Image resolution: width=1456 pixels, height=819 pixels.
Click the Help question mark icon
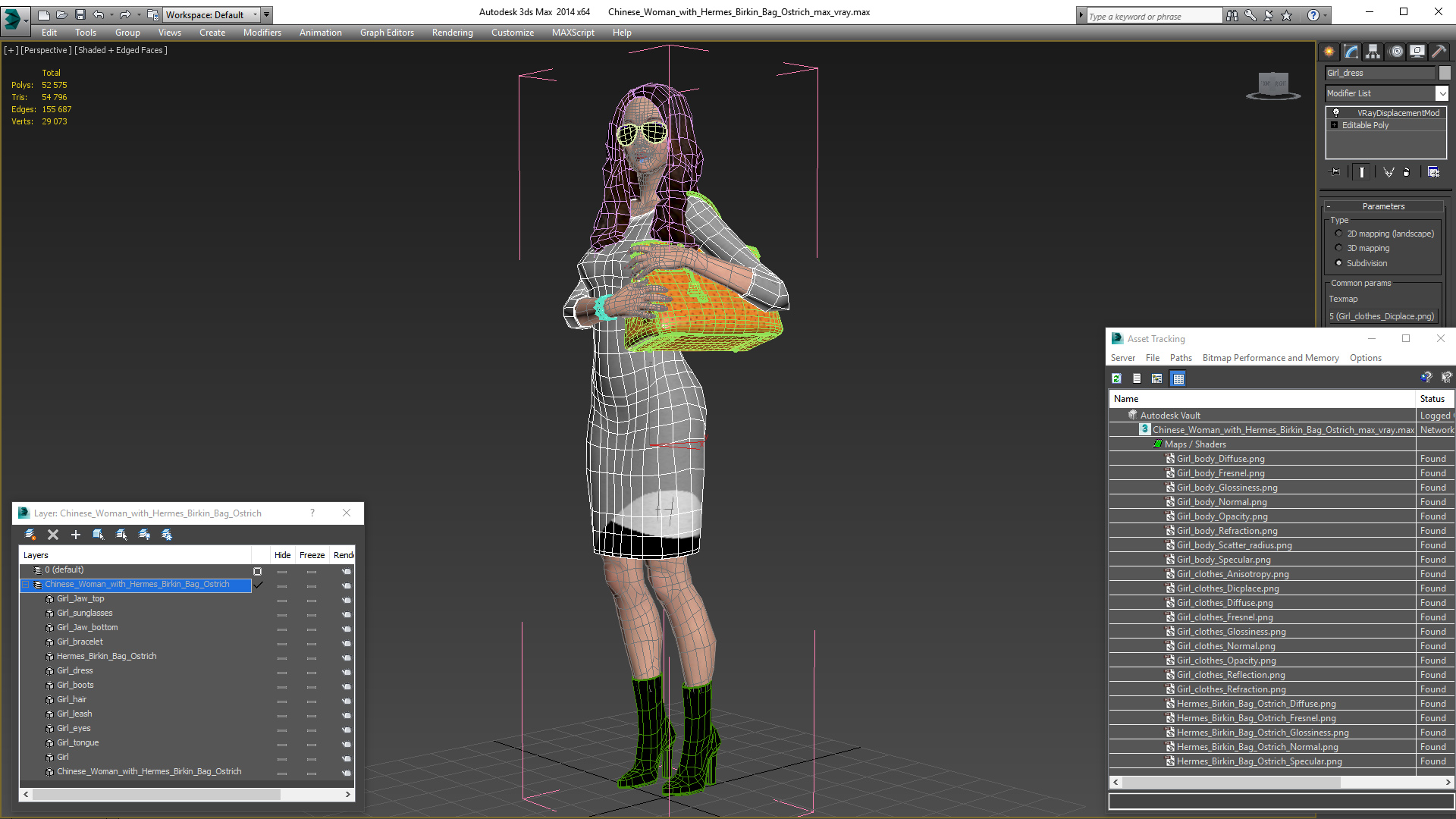point(1313,15)
